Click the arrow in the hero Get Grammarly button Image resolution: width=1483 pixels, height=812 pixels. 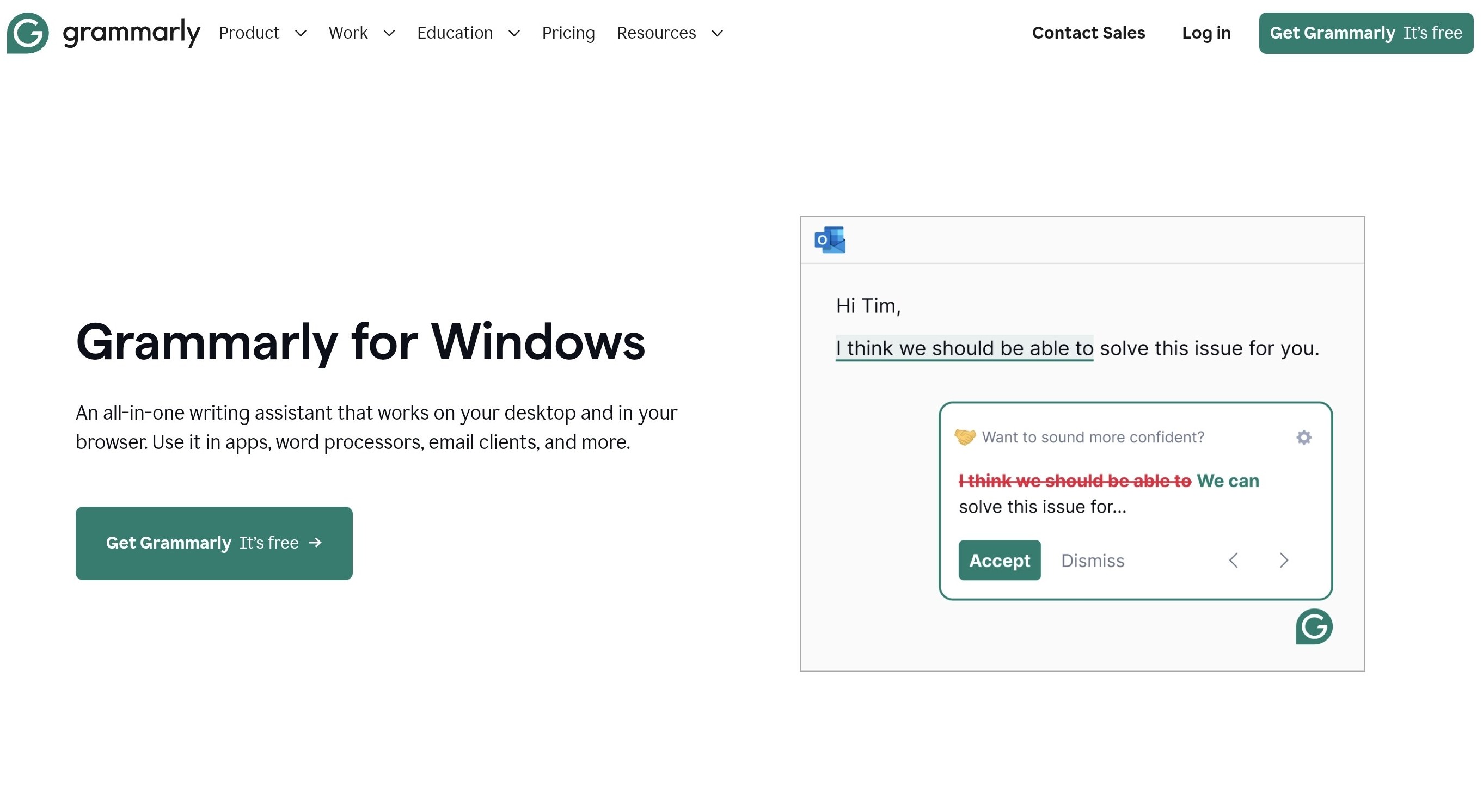tap(315, 543)
